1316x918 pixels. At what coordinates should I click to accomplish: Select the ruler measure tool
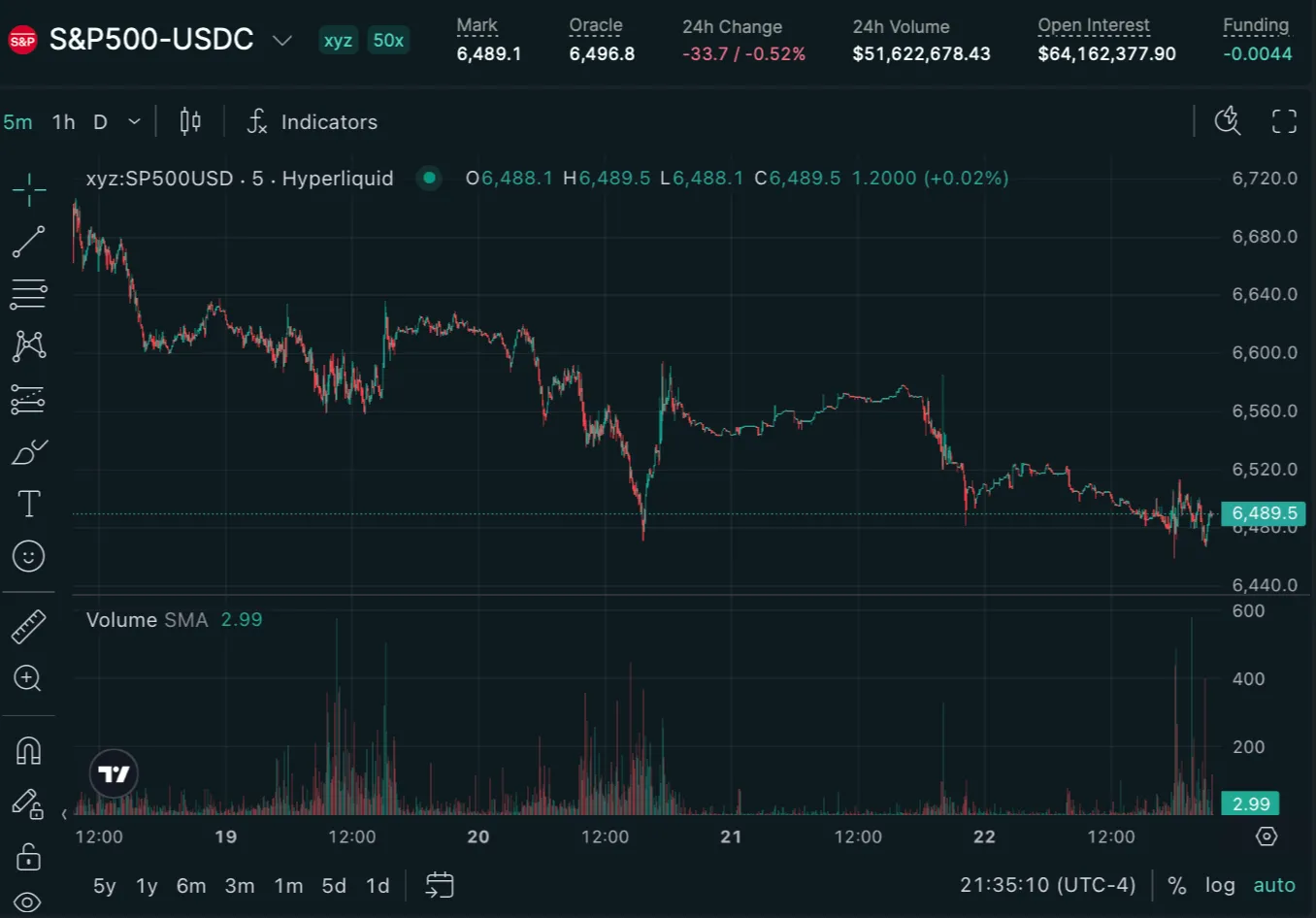pos(28,627)
